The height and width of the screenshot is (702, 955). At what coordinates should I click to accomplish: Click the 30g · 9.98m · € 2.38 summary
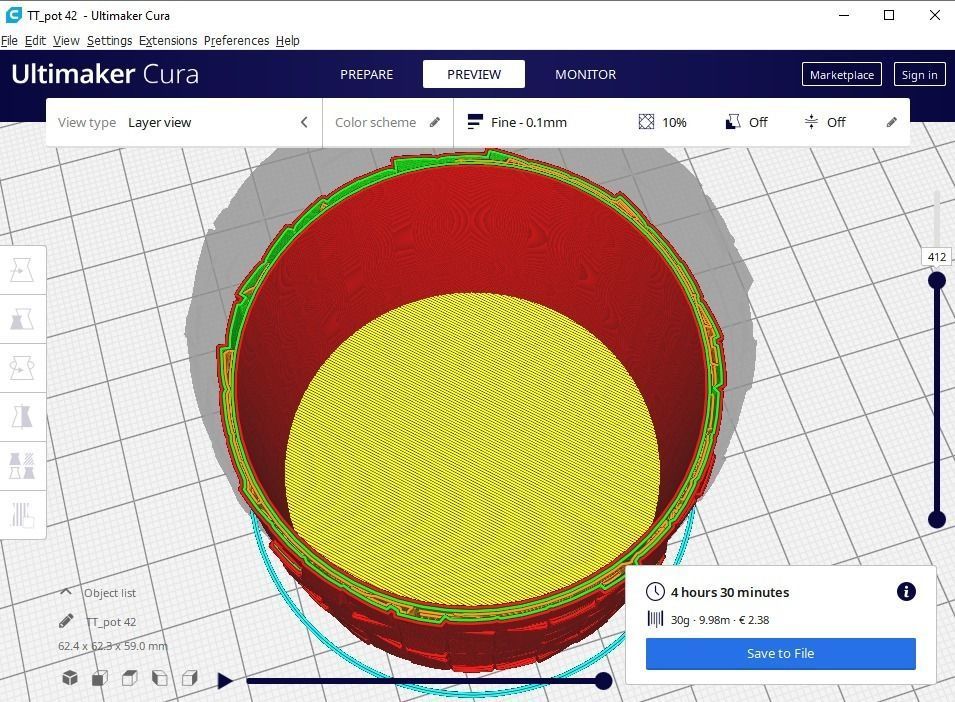tap(720, 620)
